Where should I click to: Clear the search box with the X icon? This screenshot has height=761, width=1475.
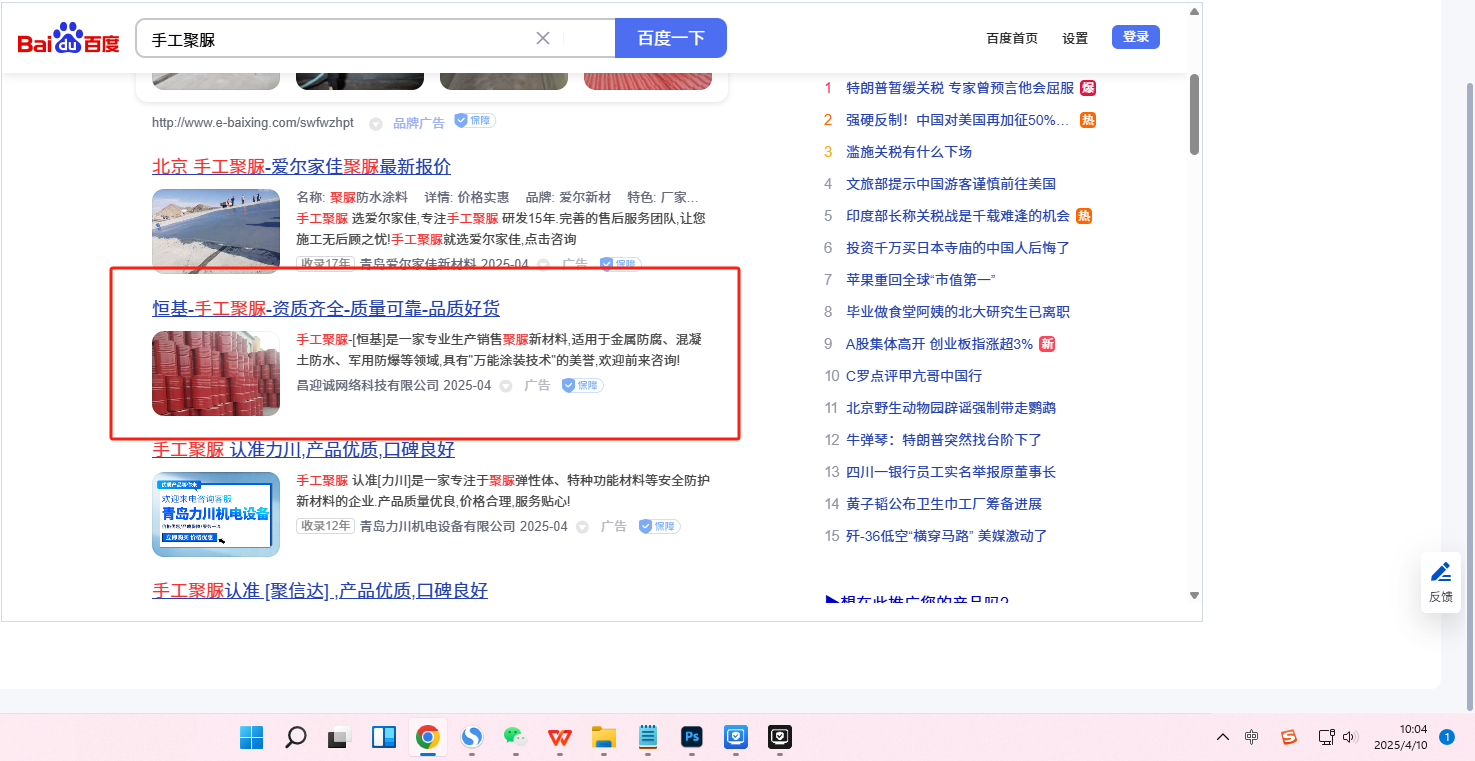(543, 38)
